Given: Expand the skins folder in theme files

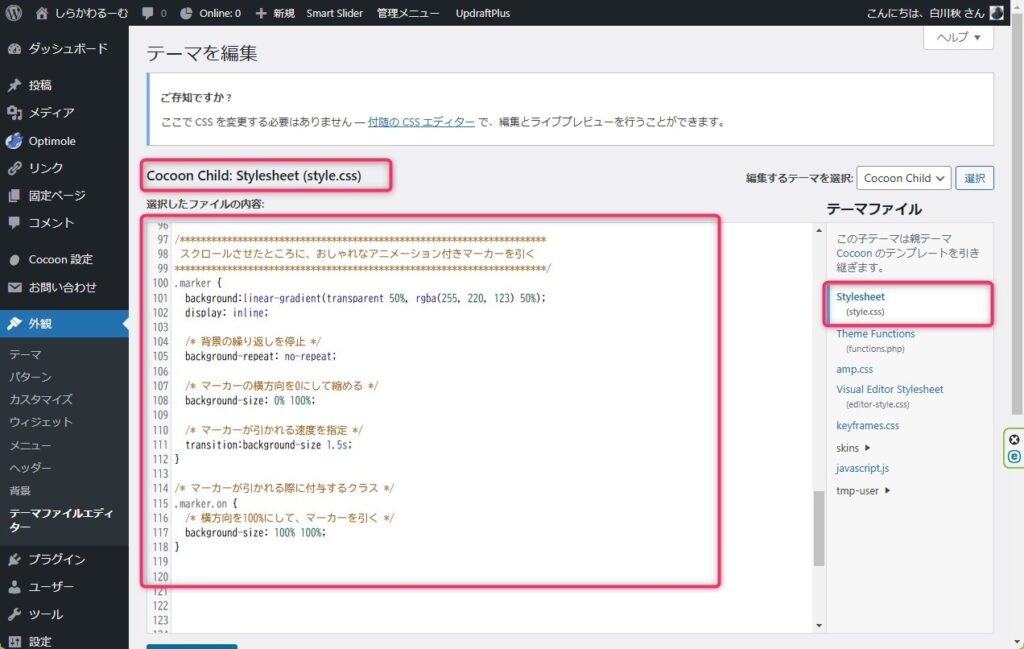Looking at the screenshot, I should (x=853, y=447).
